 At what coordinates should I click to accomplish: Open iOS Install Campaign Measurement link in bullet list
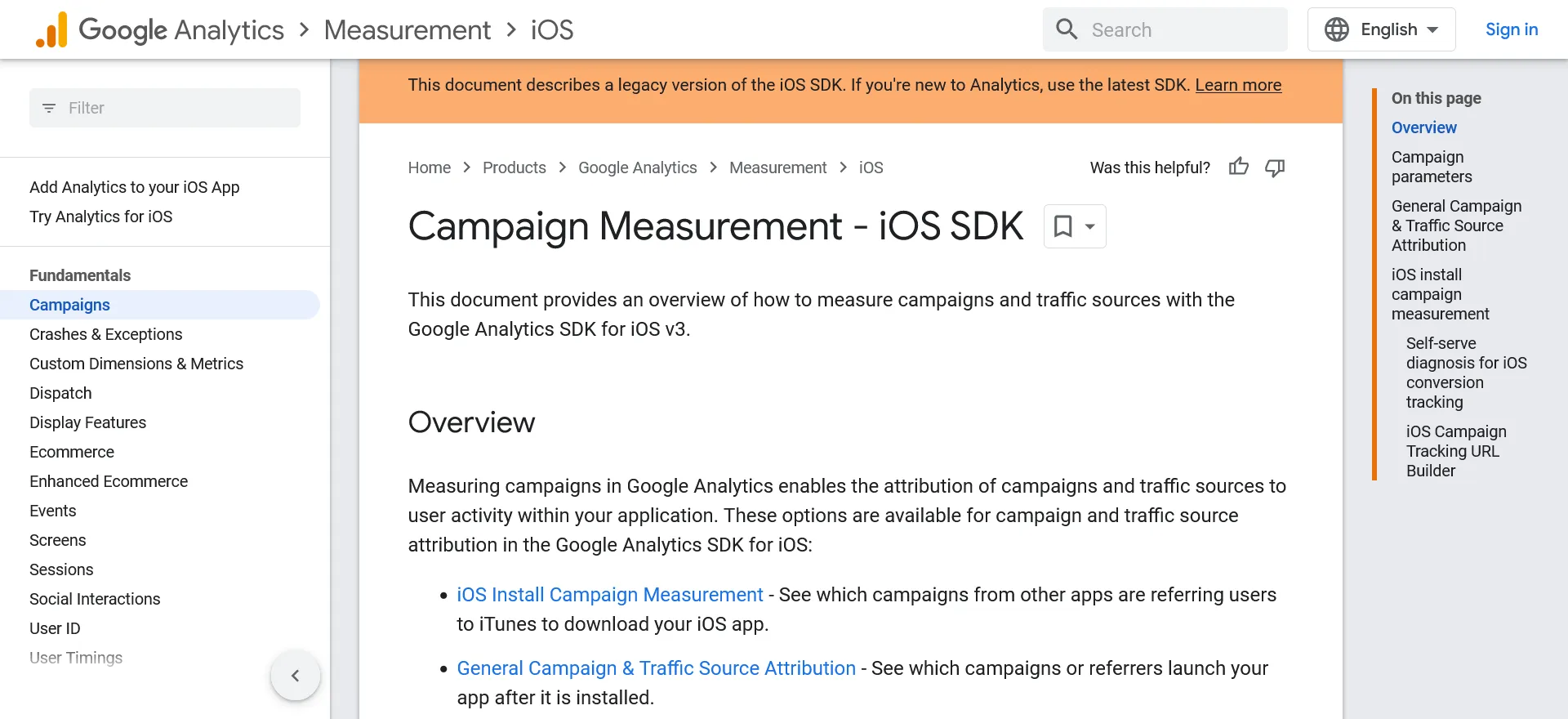click(x=610, y=595)
